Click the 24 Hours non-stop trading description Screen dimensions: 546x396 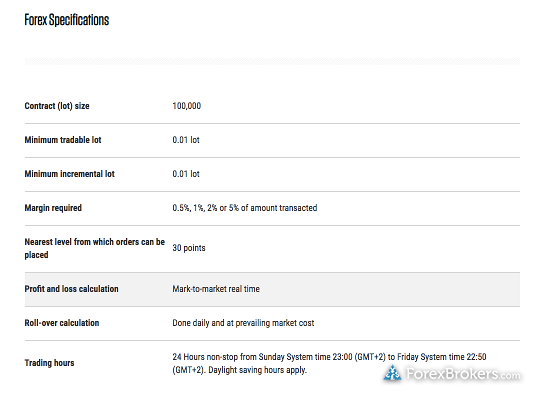coord(329,363)
